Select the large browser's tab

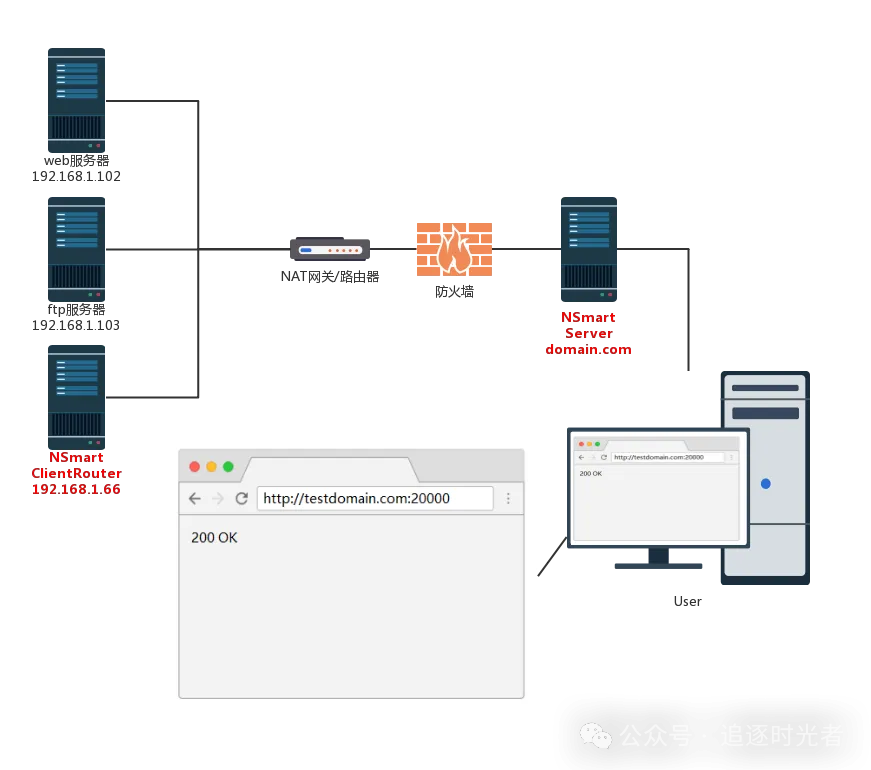point(330,469)
